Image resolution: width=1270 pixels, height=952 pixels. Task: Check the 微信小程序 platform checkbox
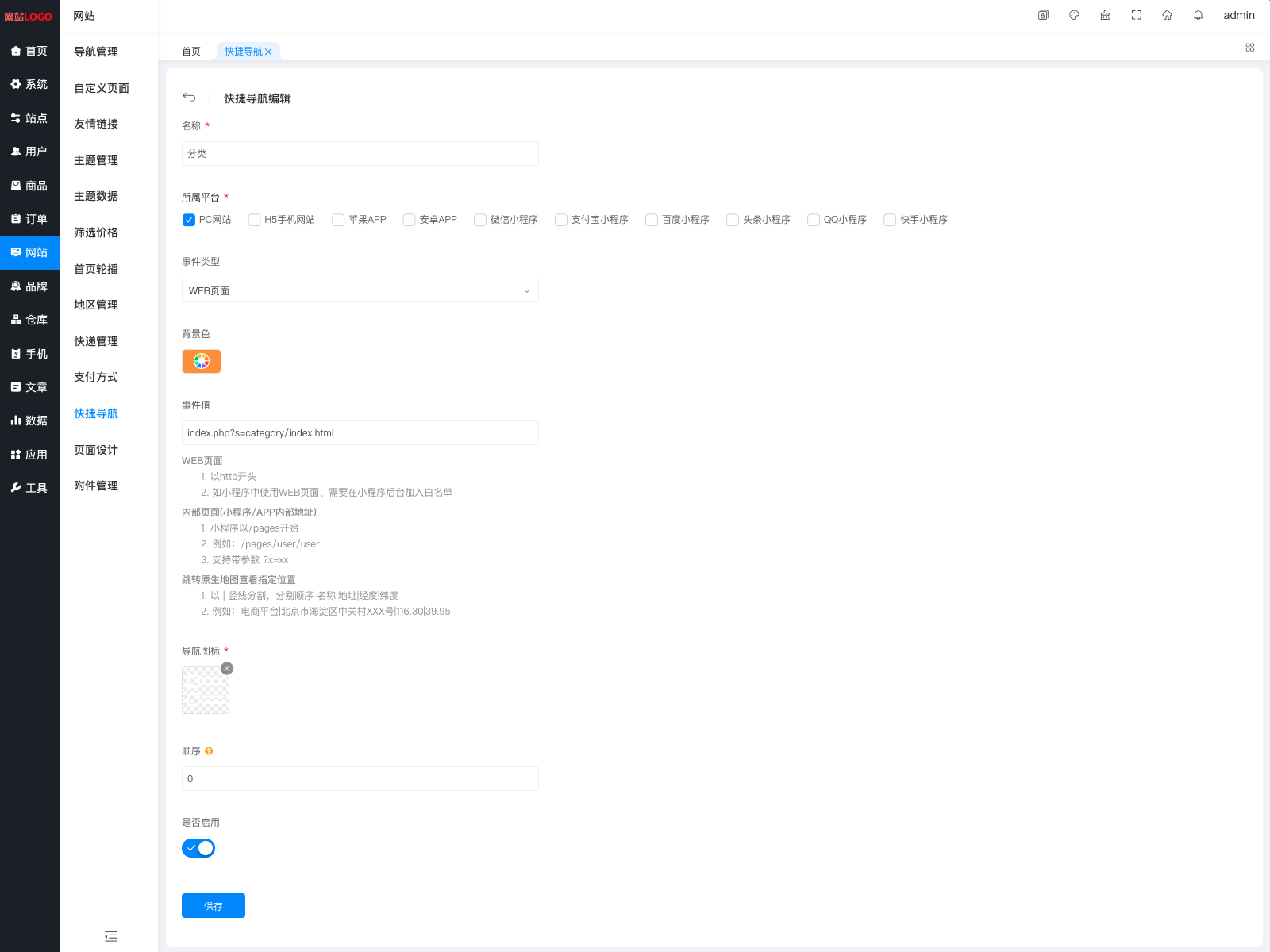pyautogui.click(x=480, y=220)
